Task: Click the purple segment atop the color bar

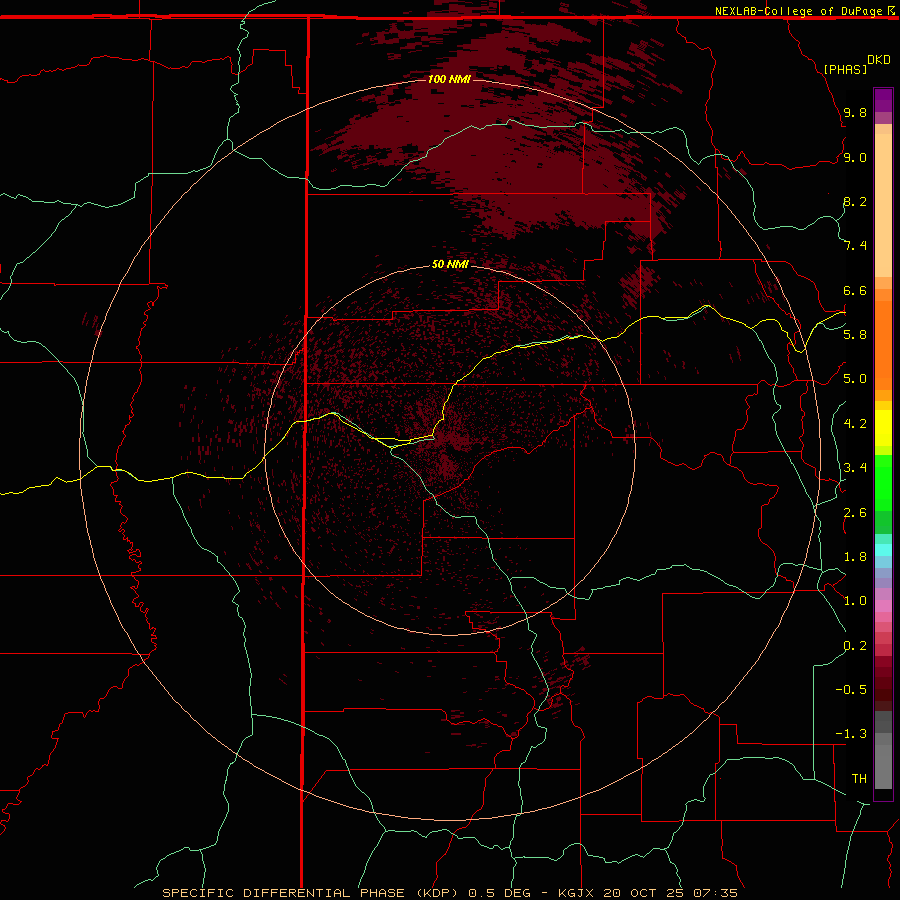Action: click(x=883, y=100)
